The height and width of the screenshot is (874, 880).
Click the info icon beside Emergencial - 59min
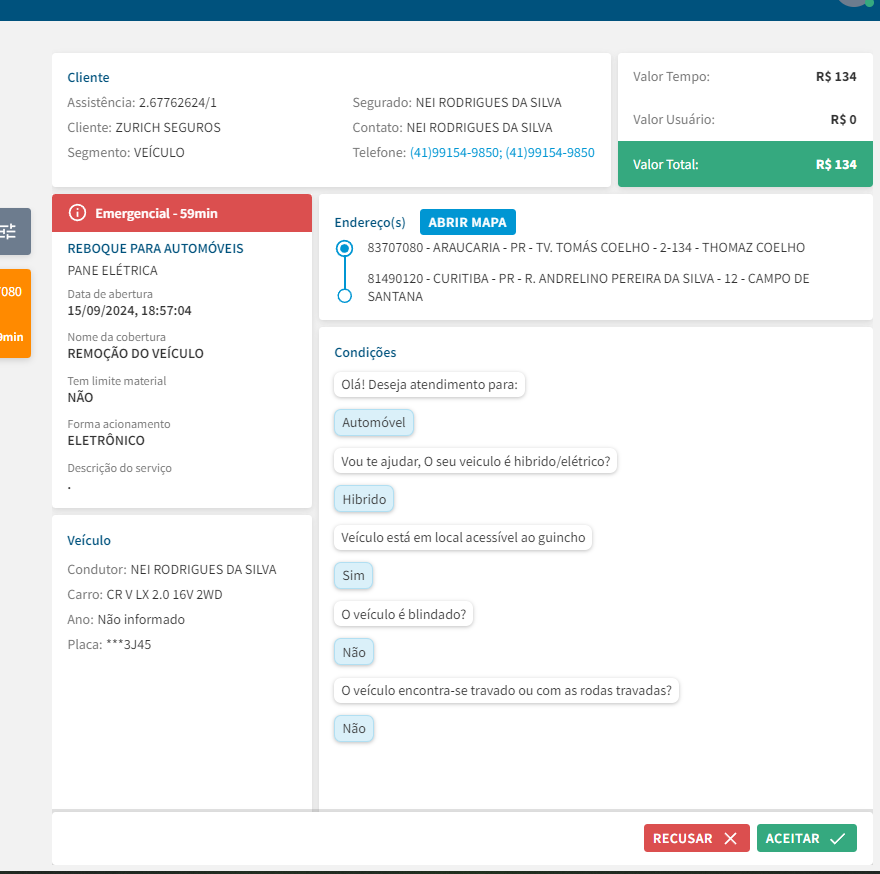77,213
